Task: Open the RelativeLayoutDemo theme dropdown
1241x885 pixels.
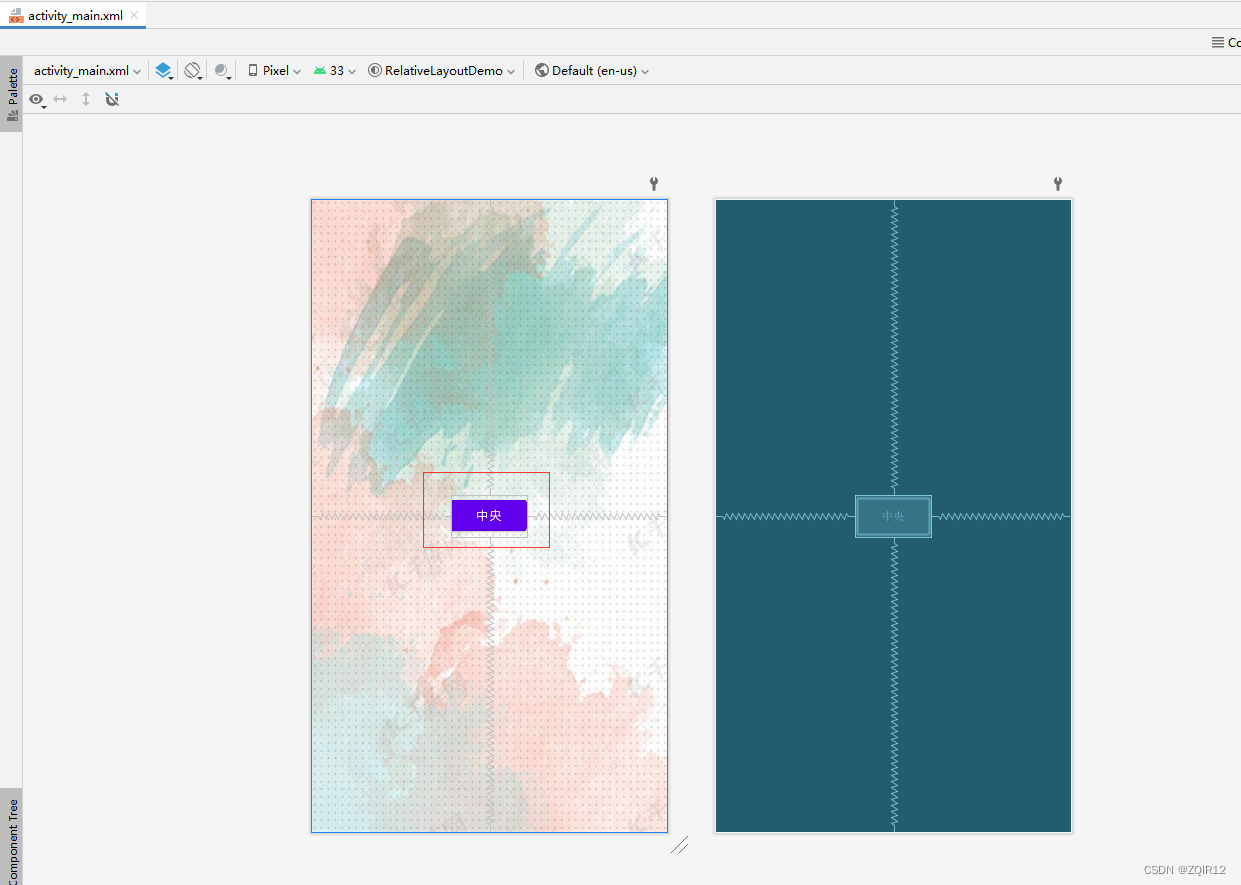Action: (x=441, y=70)
